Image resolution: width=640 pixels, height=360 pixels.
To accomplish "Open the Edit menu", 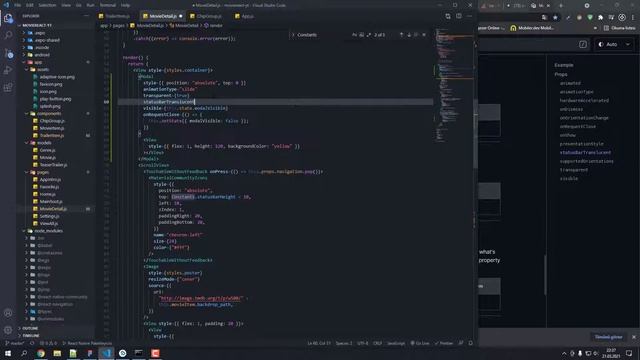I will click(30, 5).
